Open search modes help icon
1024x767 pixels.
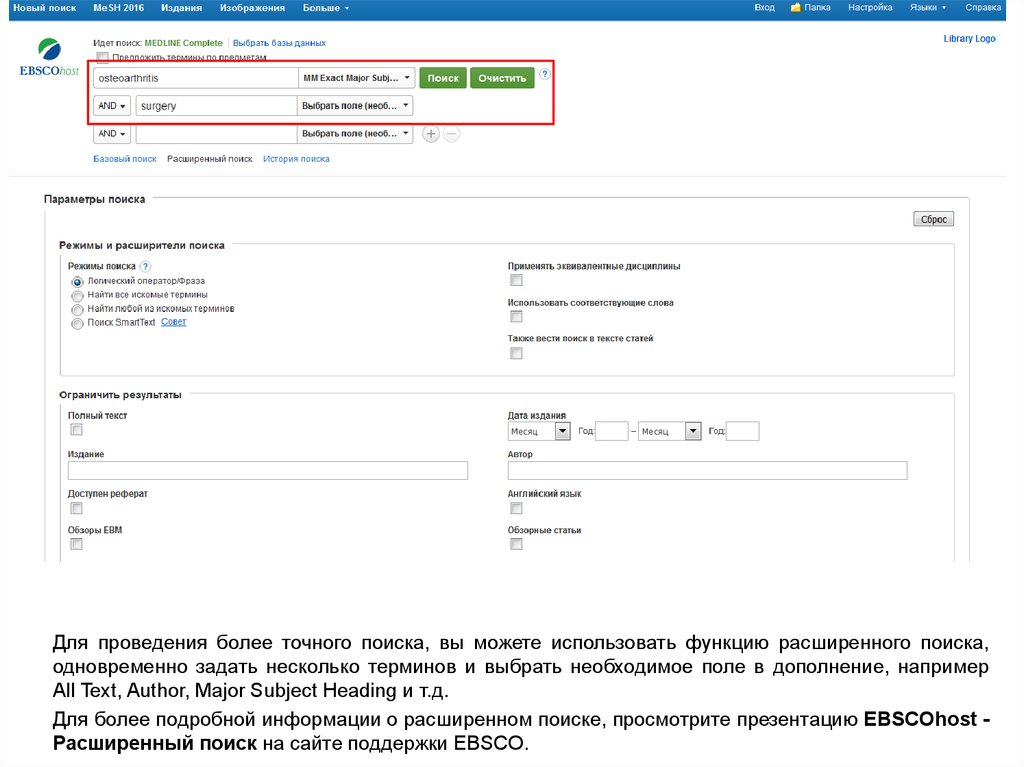(x=146, y=267)
